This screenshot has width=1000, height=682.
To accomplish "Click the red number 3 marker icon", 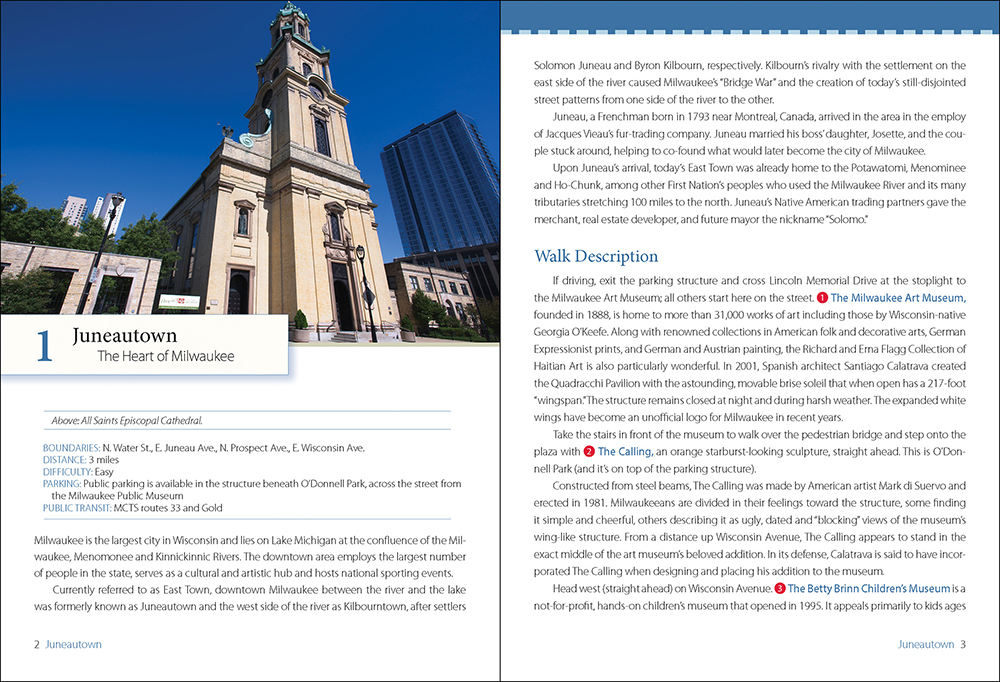I will point(780,589).
